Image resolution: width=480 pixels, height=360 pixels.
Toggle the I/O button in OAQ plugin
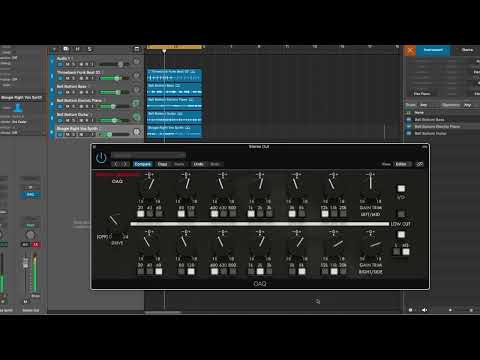click(401, 188)
